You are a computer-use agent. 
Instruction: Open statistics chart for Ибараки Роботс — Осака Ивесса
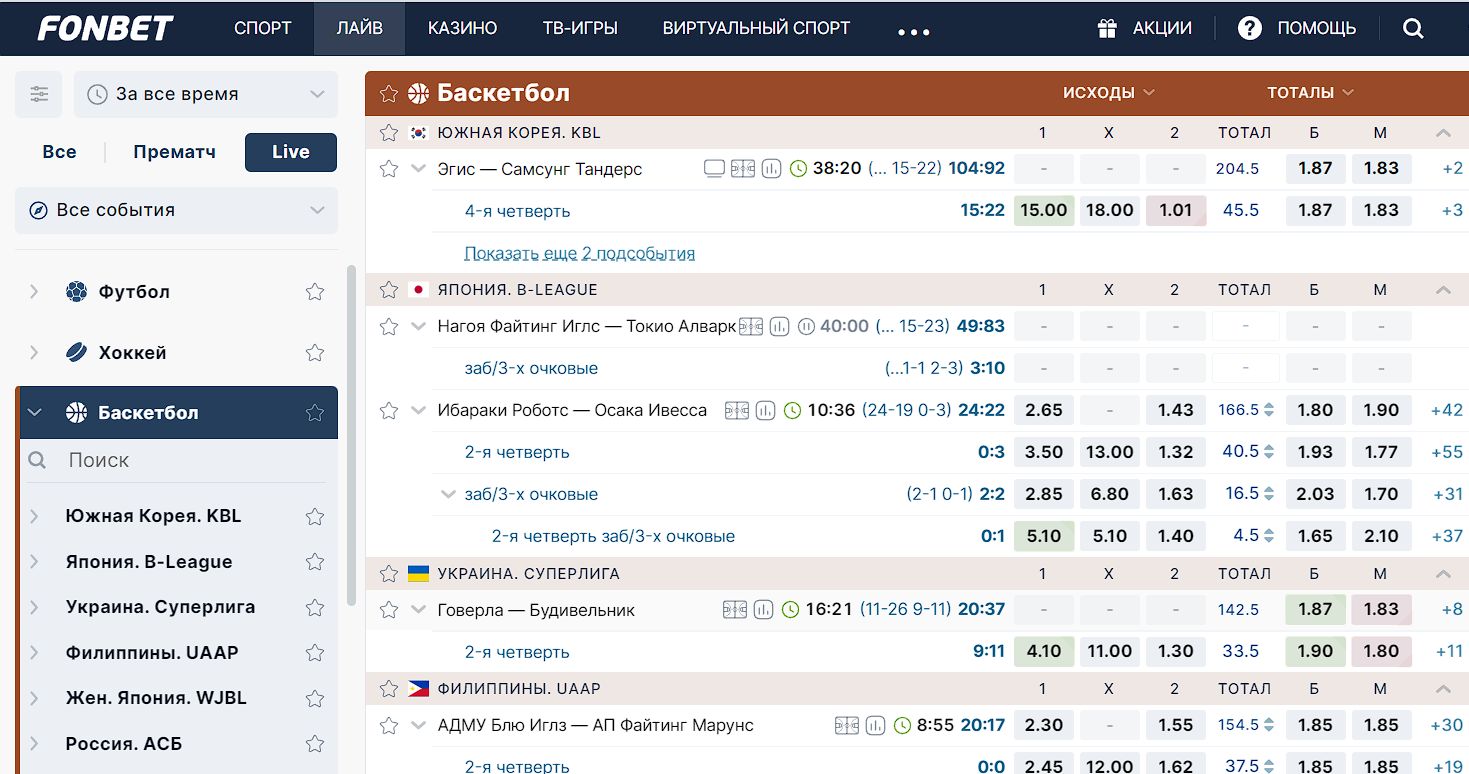765,410
